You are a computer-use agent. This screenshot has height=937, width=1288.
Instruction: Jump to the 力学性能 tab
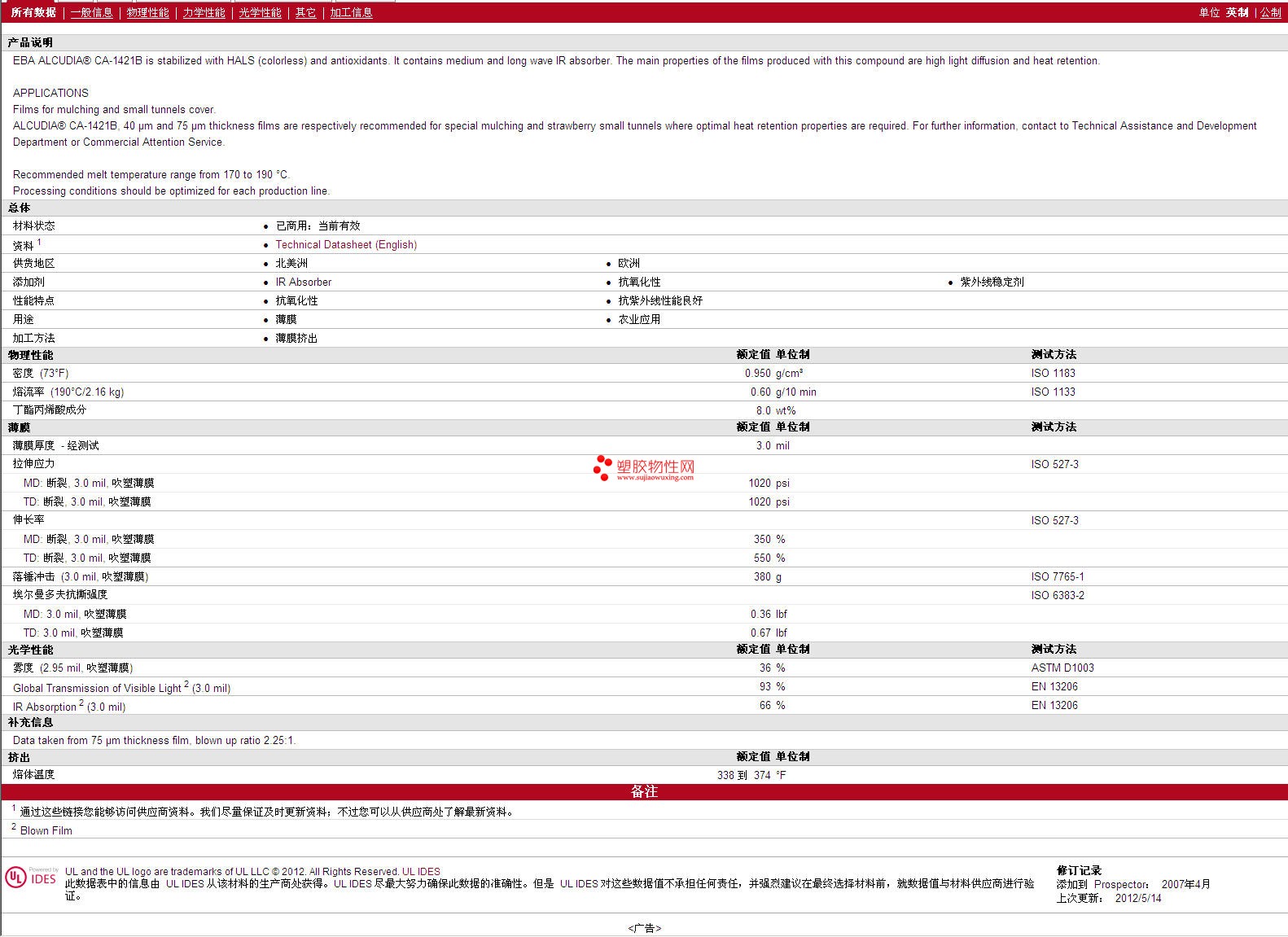[204, 12]
